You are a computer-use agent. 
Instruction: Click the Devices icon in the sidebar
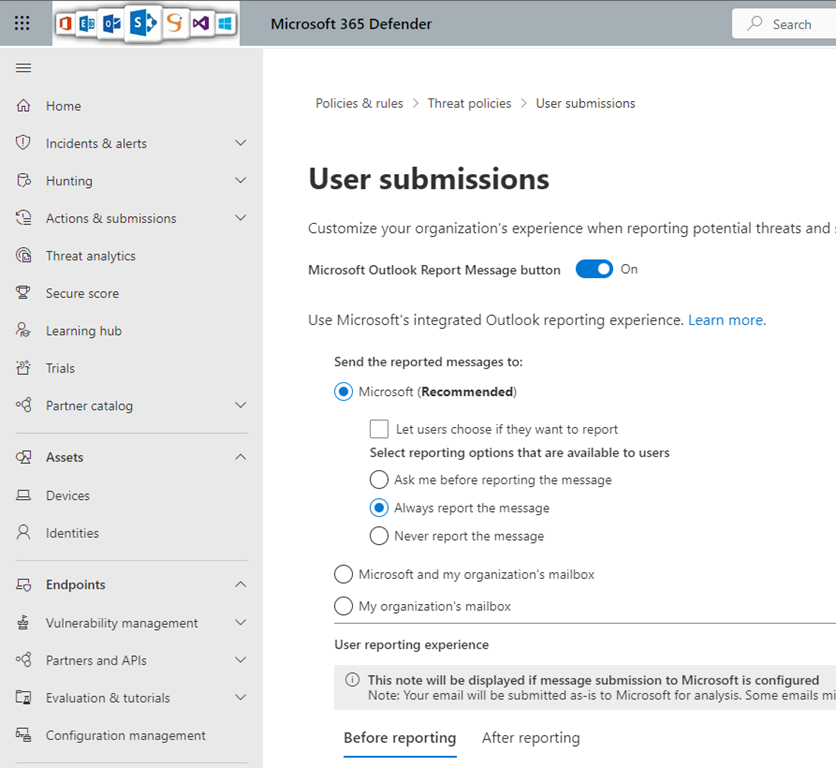[24, 496]
